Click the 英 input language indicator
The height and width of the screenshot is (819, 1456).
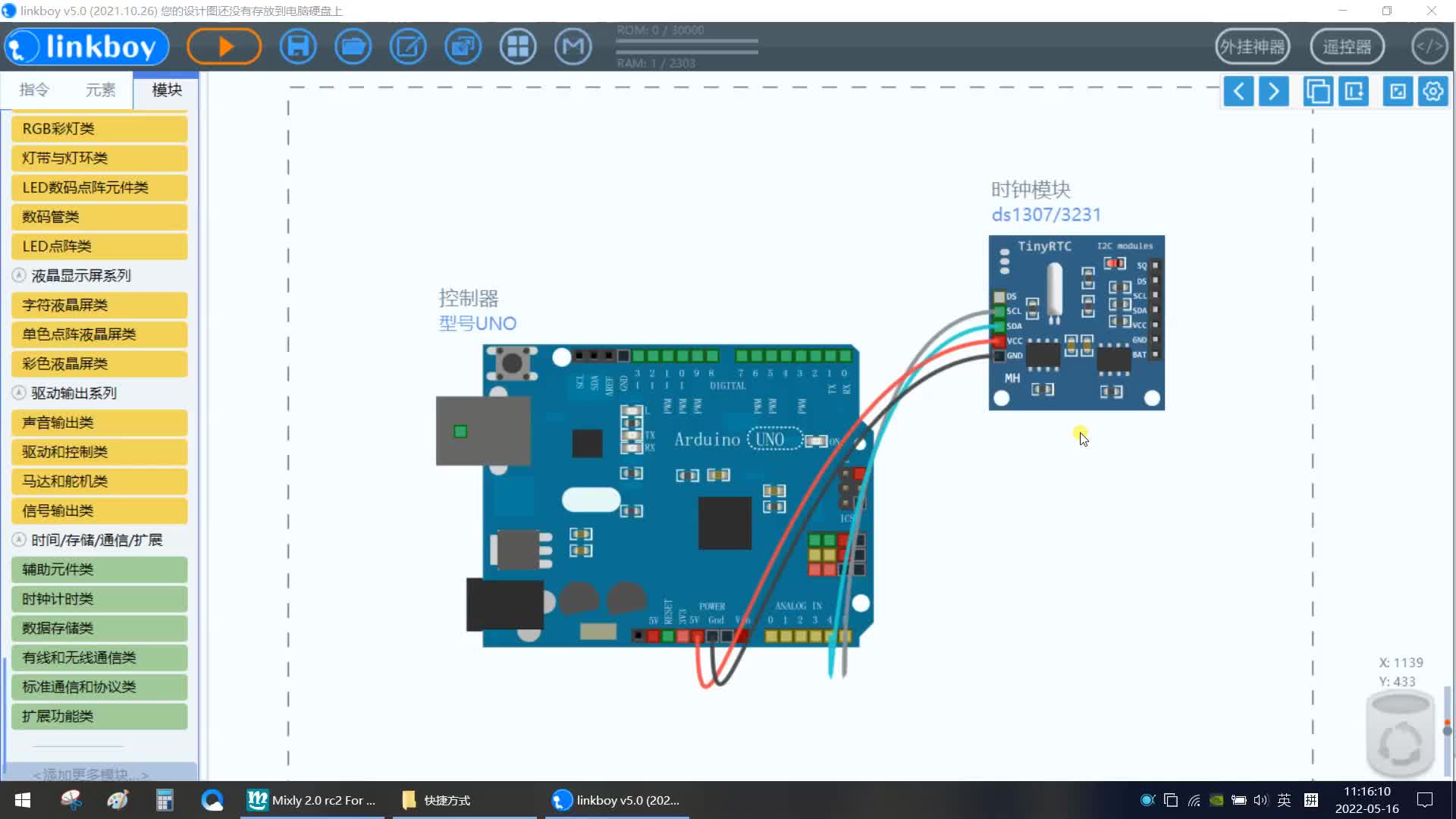pos(1284,800)
